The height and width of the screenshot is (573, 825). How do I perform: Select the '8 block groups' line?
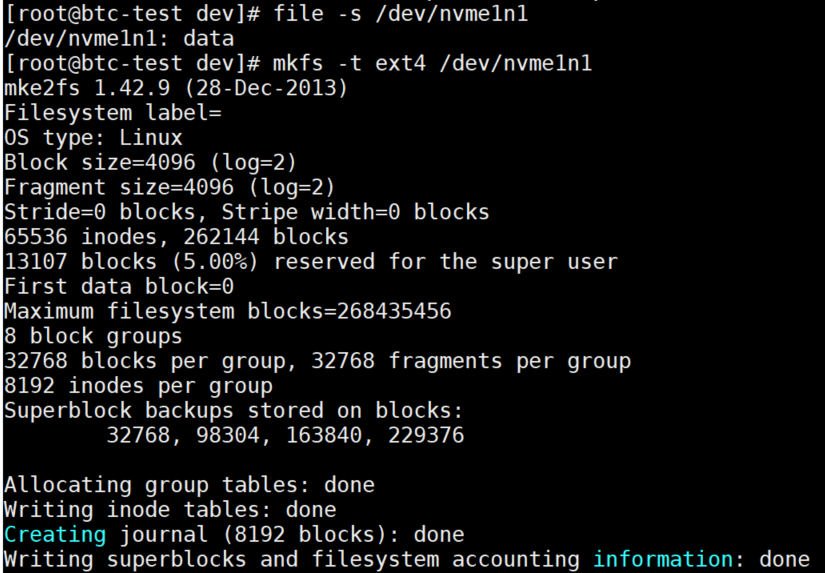pos(93,336)
